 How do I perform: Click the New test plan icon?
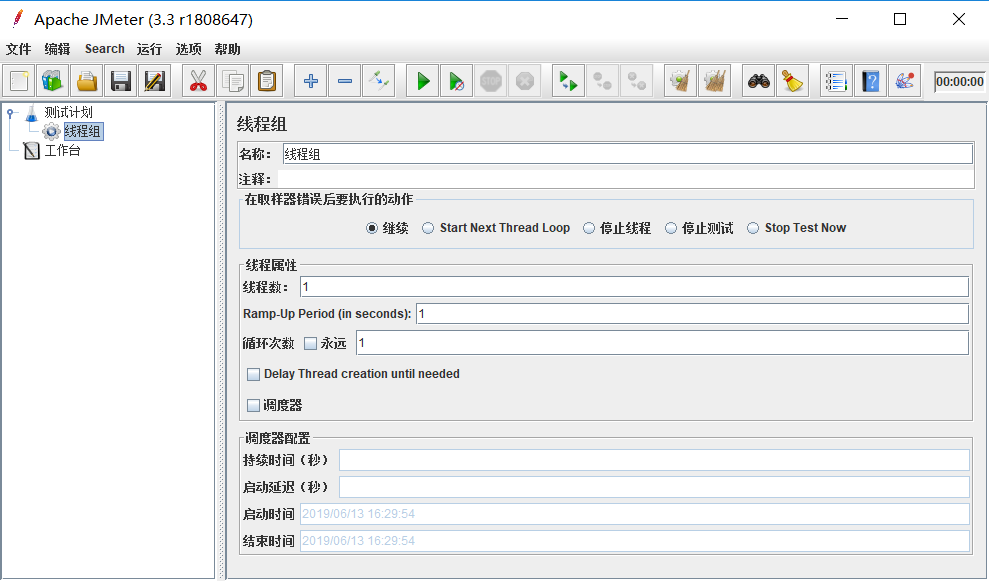pyautogui.click(x=19, y=81)
